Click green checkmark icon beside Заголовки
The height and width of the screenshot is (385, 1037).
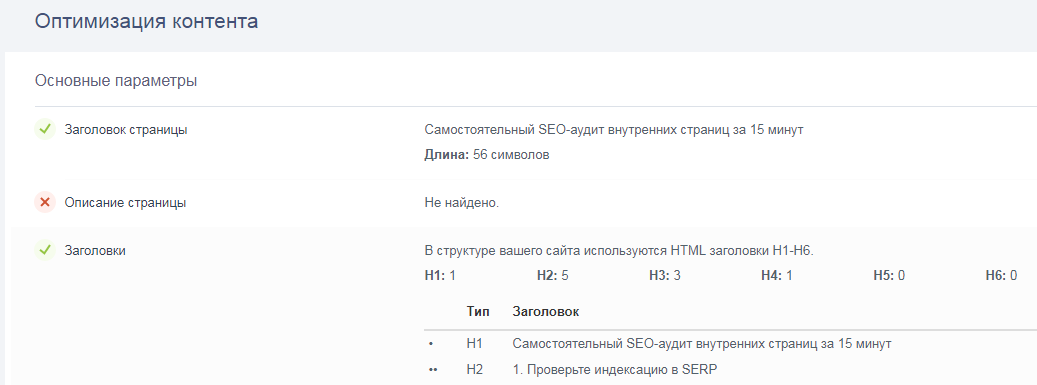(x=45, y=251)
